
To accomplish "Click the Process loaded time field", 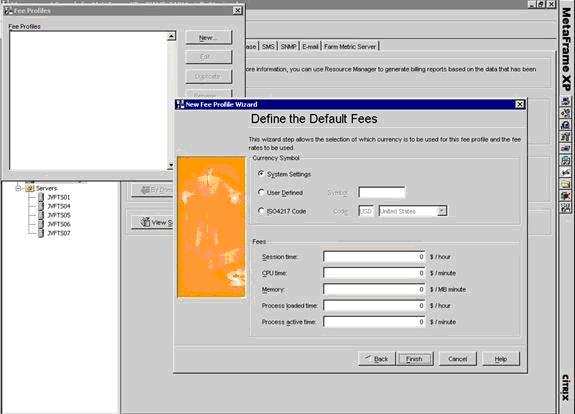I will click(x=374, y=305).
